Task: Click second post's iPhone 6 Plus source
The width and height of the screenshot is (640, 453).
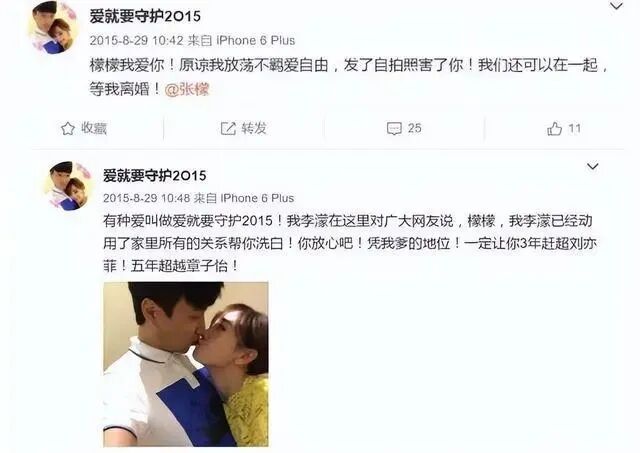Action: (x=257, y=198)
